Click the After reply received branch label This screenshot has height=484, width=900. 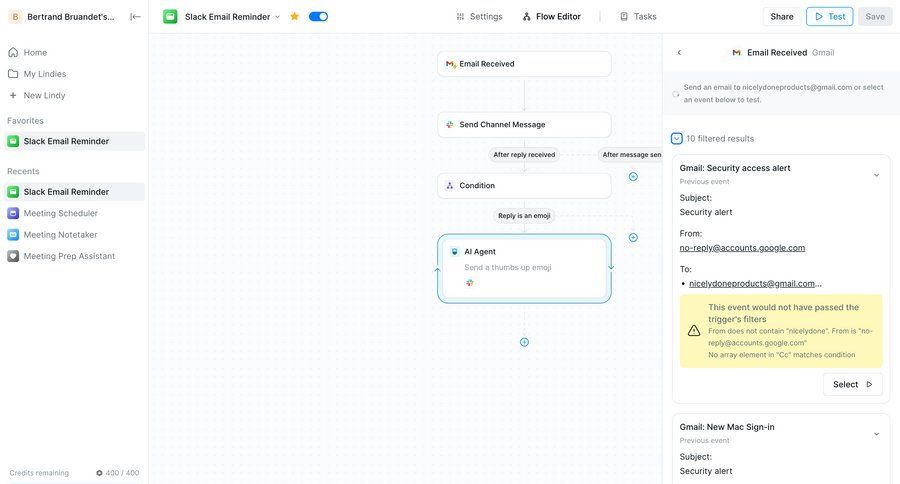(x=524, y=154)
